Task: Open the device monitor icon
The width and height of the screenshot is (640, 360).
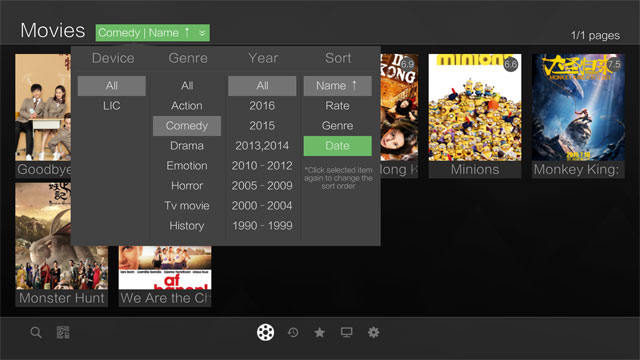Action: tap(347, 333)
